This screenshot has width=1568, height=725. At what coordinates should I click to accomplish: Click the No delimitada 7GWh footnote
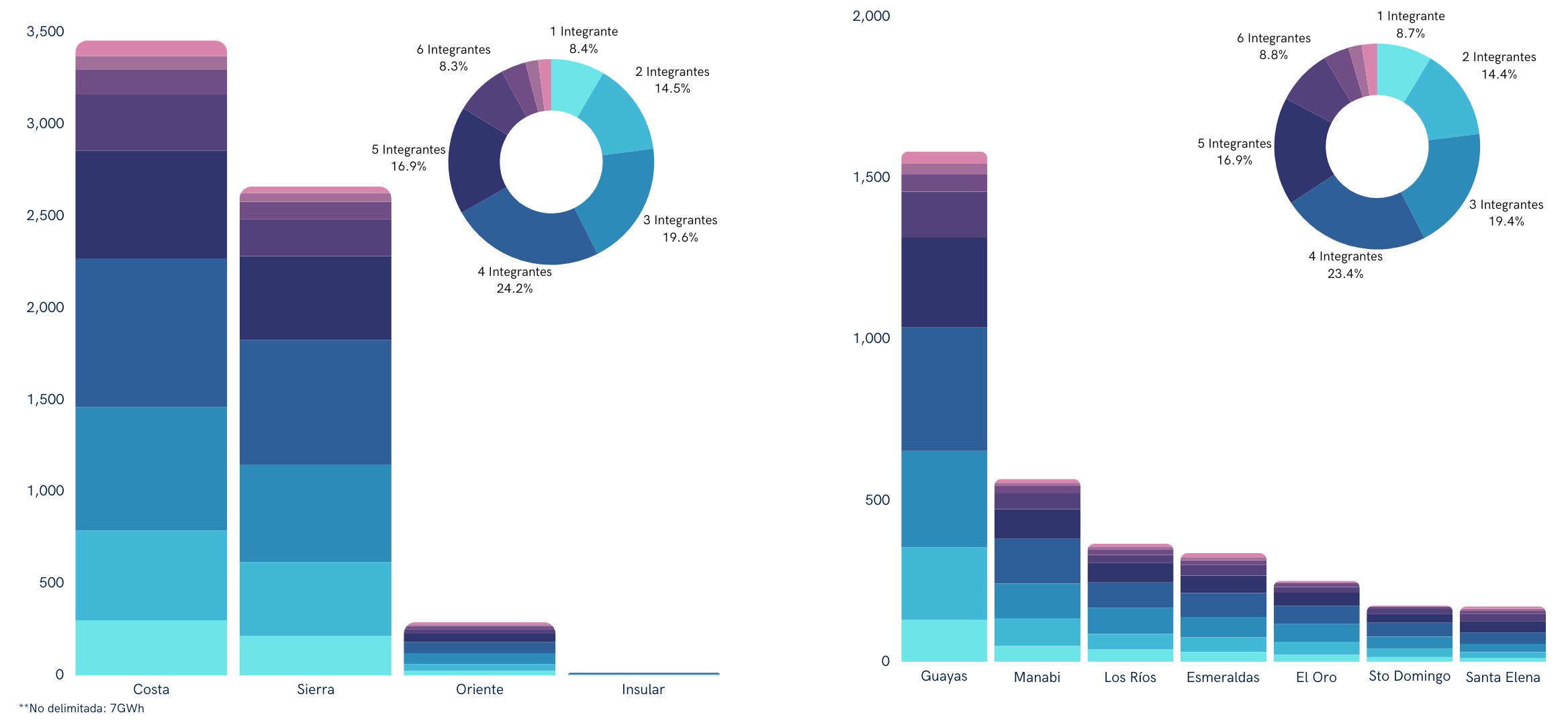click(x=81, y=708)
